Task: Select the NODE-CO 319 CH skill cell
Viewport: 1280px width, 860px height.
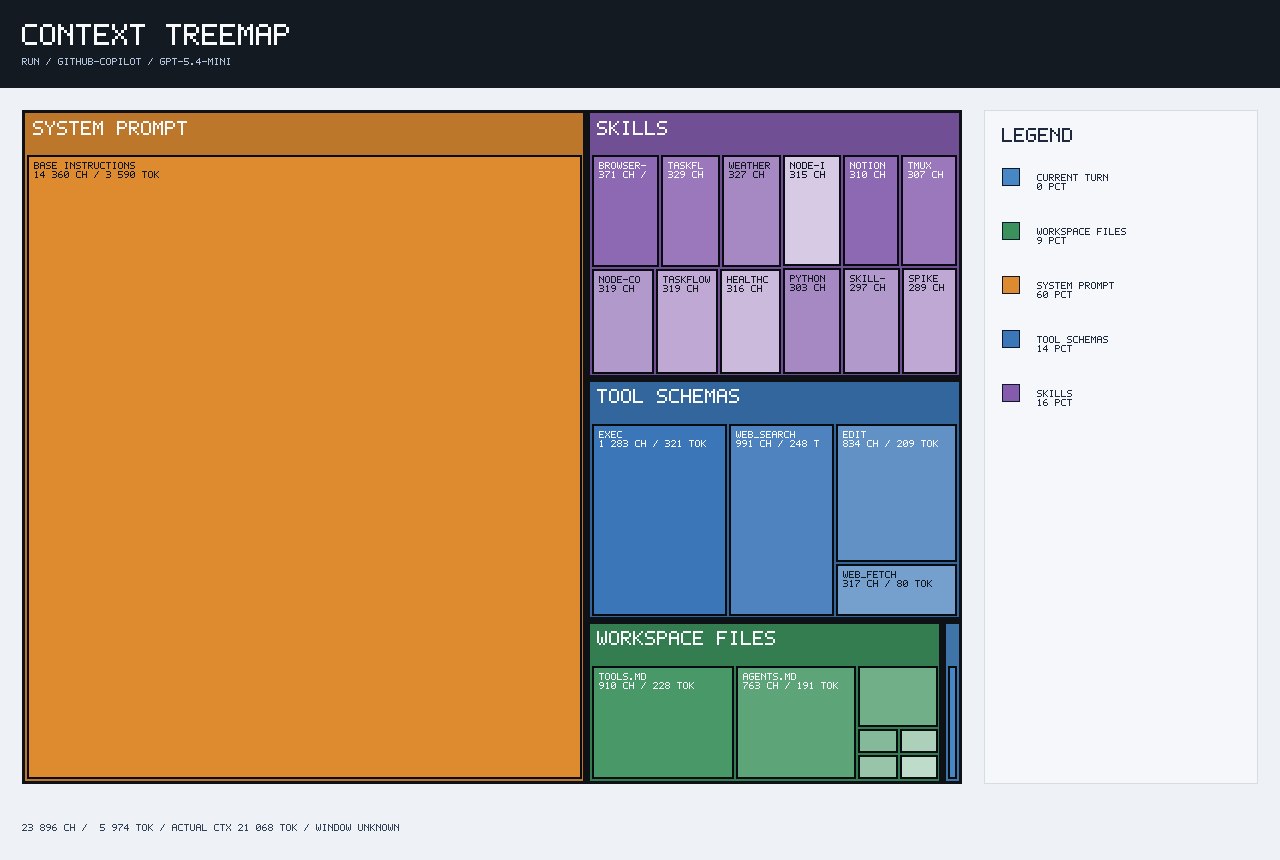Action: tap(623, 321)
